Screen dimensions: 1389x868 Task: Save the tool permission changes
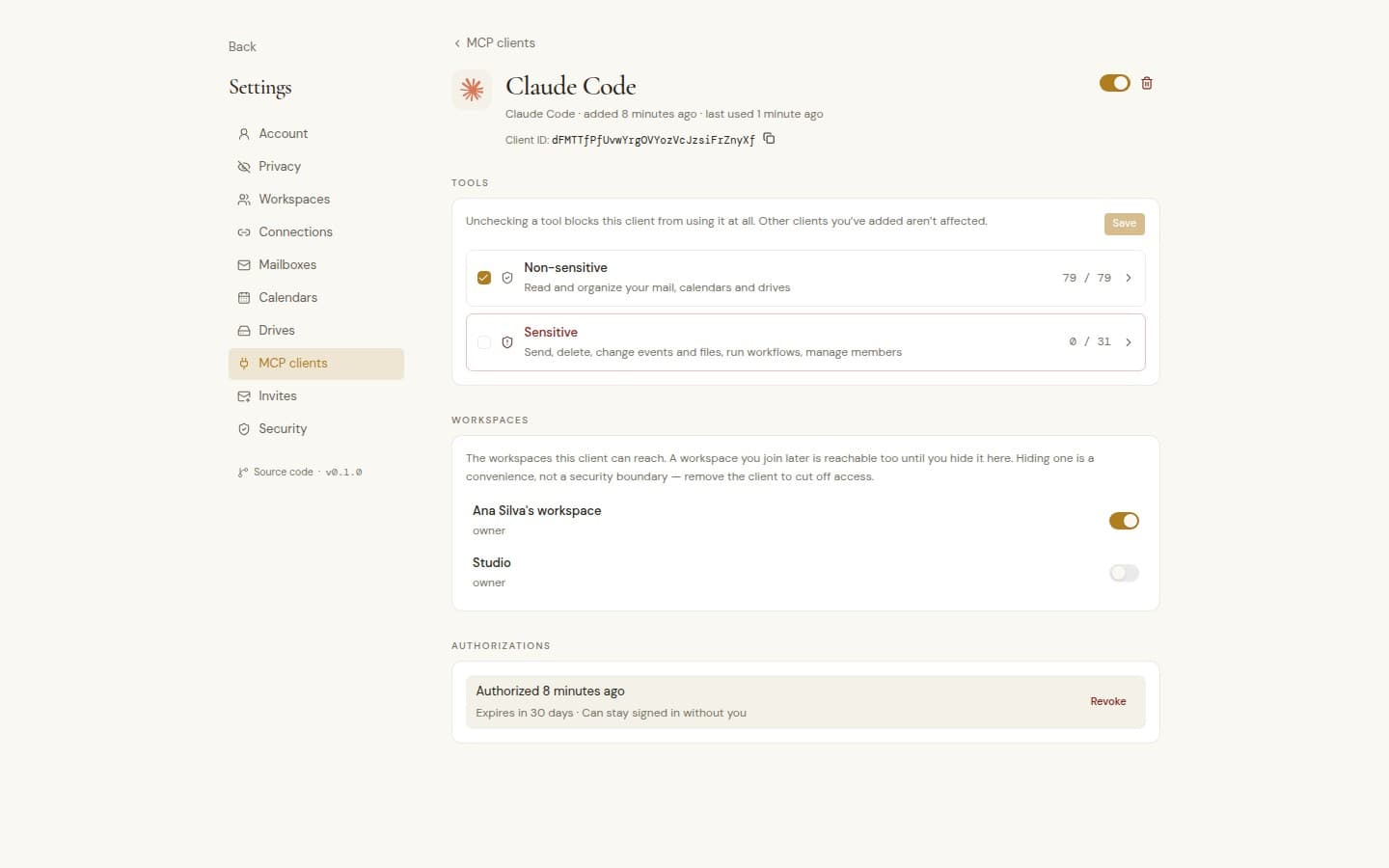tap(1124, 224)
